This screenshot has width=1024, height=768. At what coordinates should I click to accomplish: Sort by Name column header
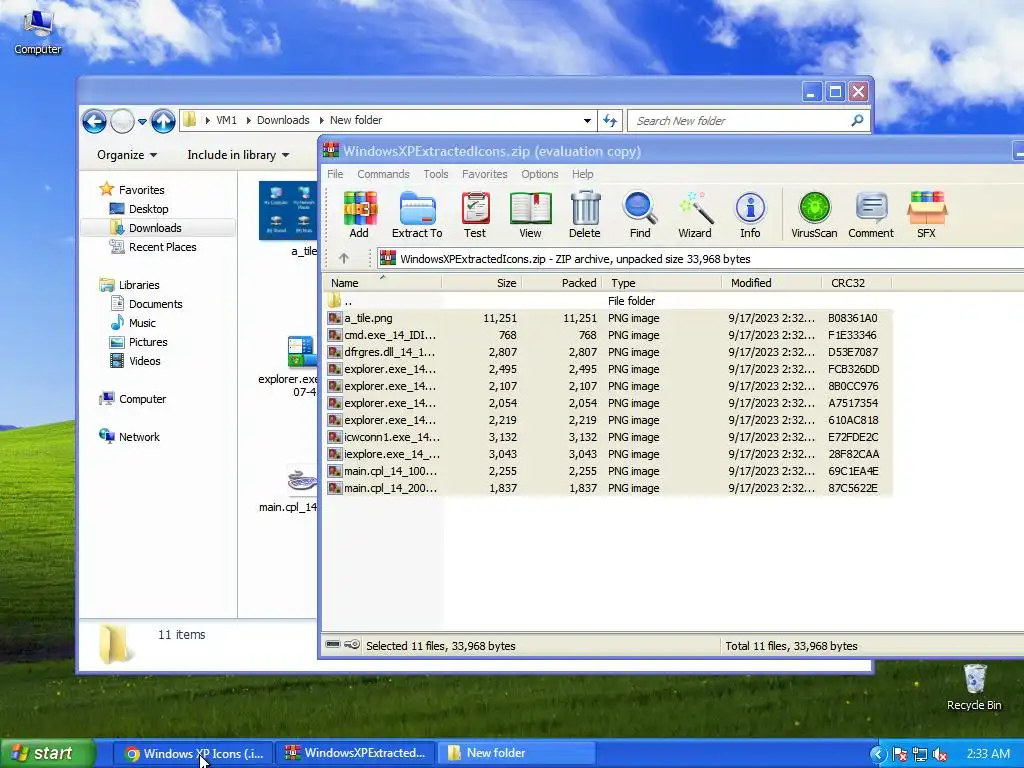[382, 283]
